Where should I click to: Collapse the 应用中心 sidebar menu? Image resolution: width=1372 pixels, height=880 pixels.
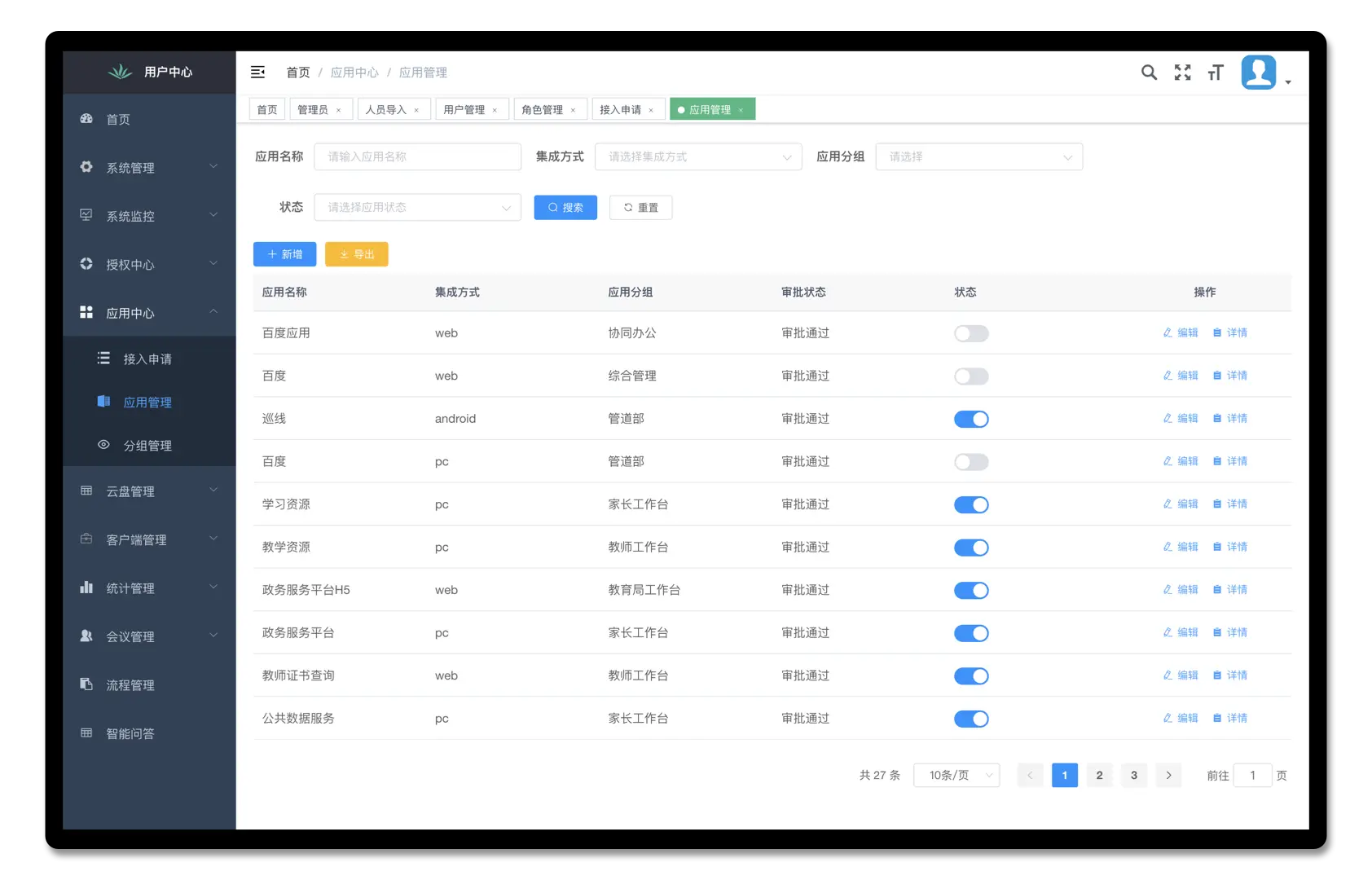point(149,312)
